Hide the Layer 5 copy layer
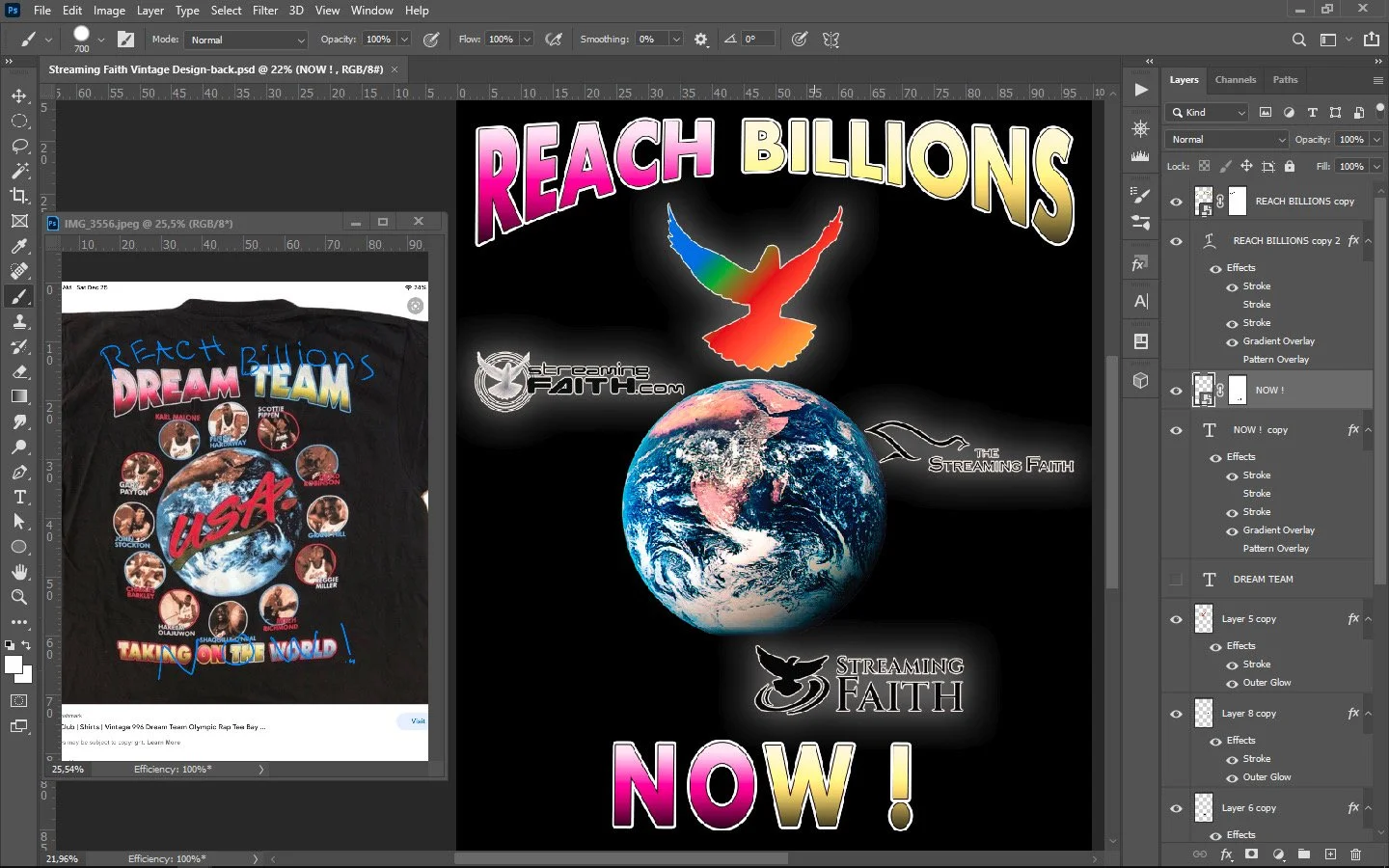This screenshot has height=868, width=1389. coord(1176,619)
